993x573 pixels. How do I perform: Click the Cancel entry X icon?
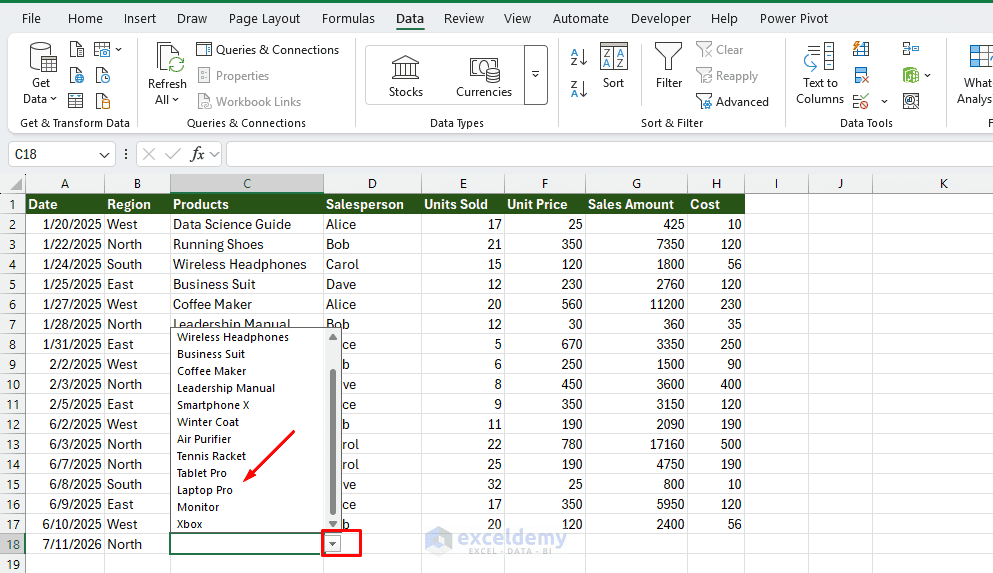[149, 154]
